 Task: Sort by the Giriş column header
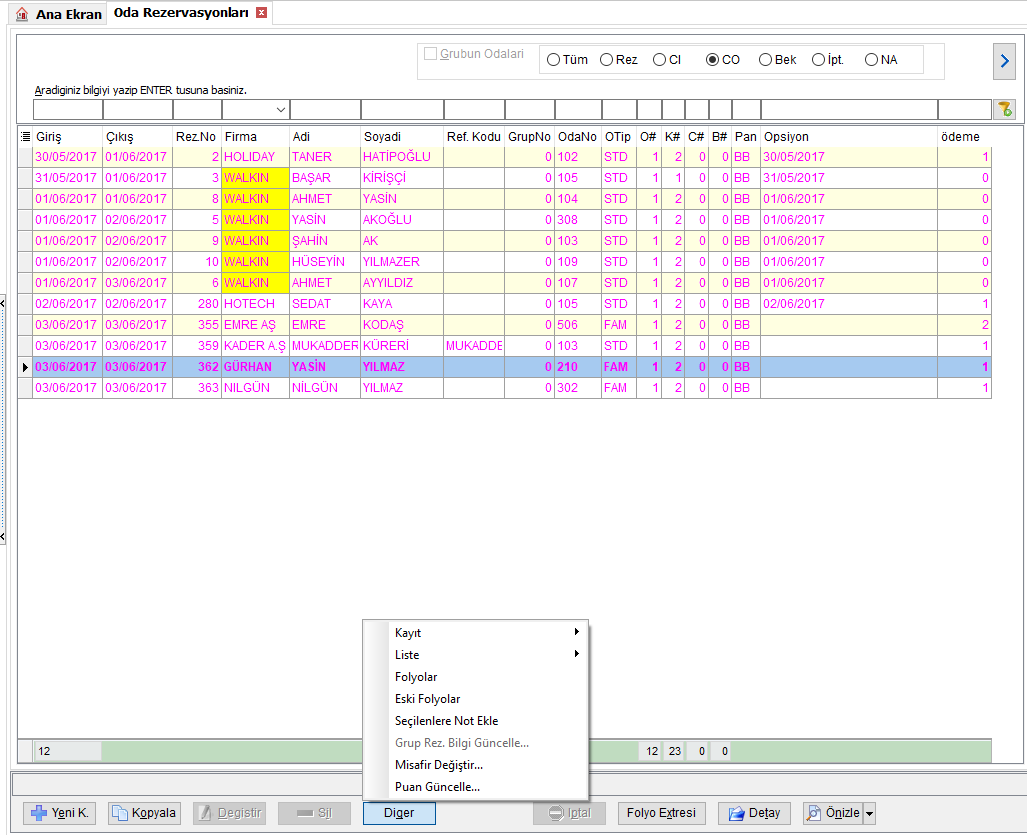coord(68,136)
